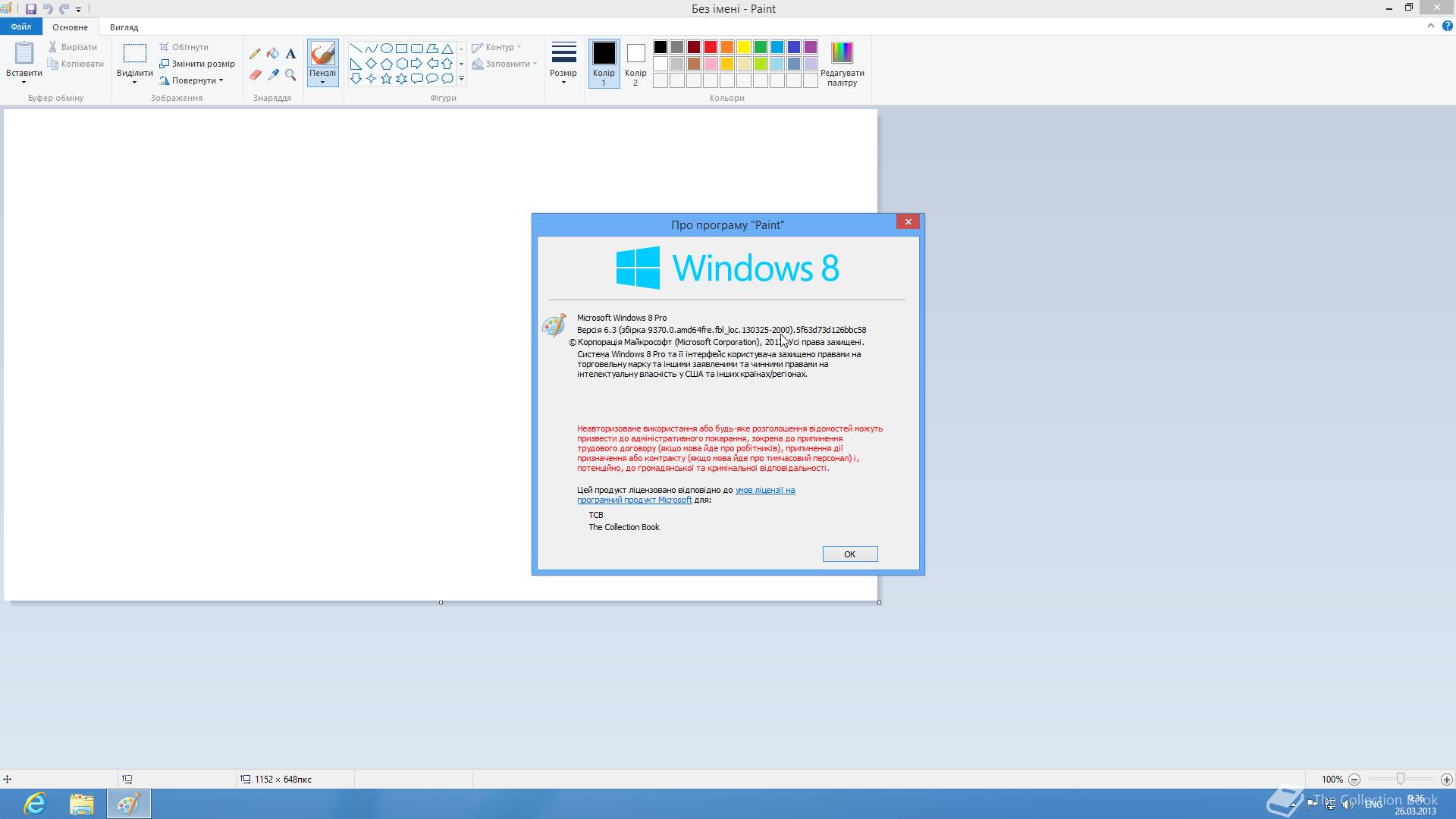Click the Help question mark icon

(x=1447, y=26)
